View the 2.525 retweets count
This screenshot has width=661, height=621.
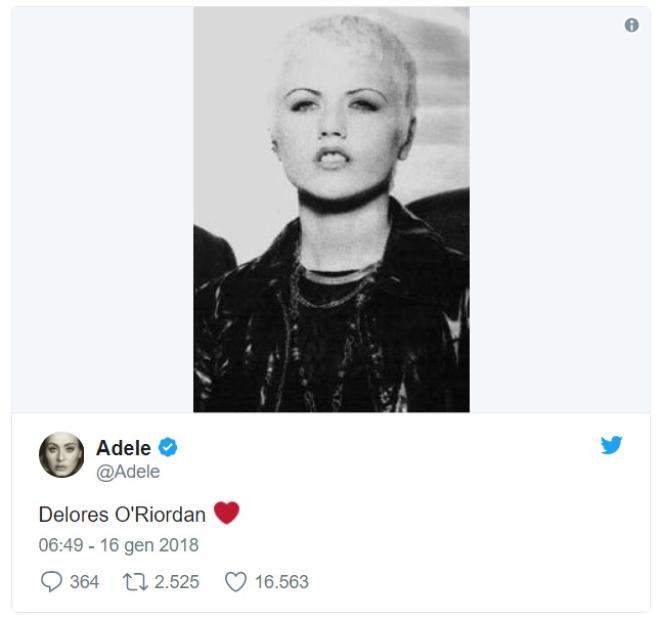point(177,582)
